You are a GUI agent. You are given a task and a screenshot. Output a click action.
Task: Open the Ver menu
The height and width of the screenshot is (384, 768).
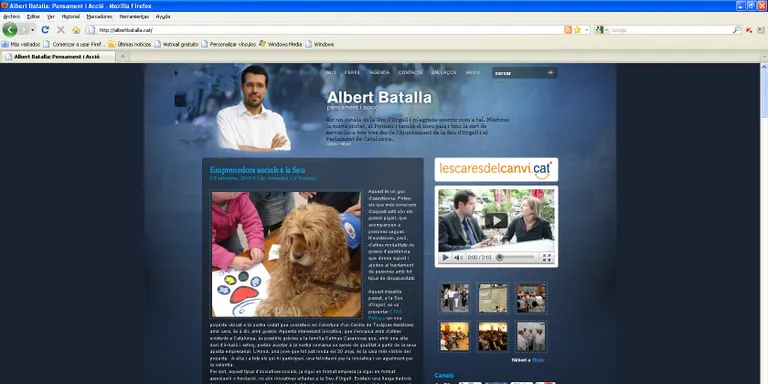[x=50, y=17]
